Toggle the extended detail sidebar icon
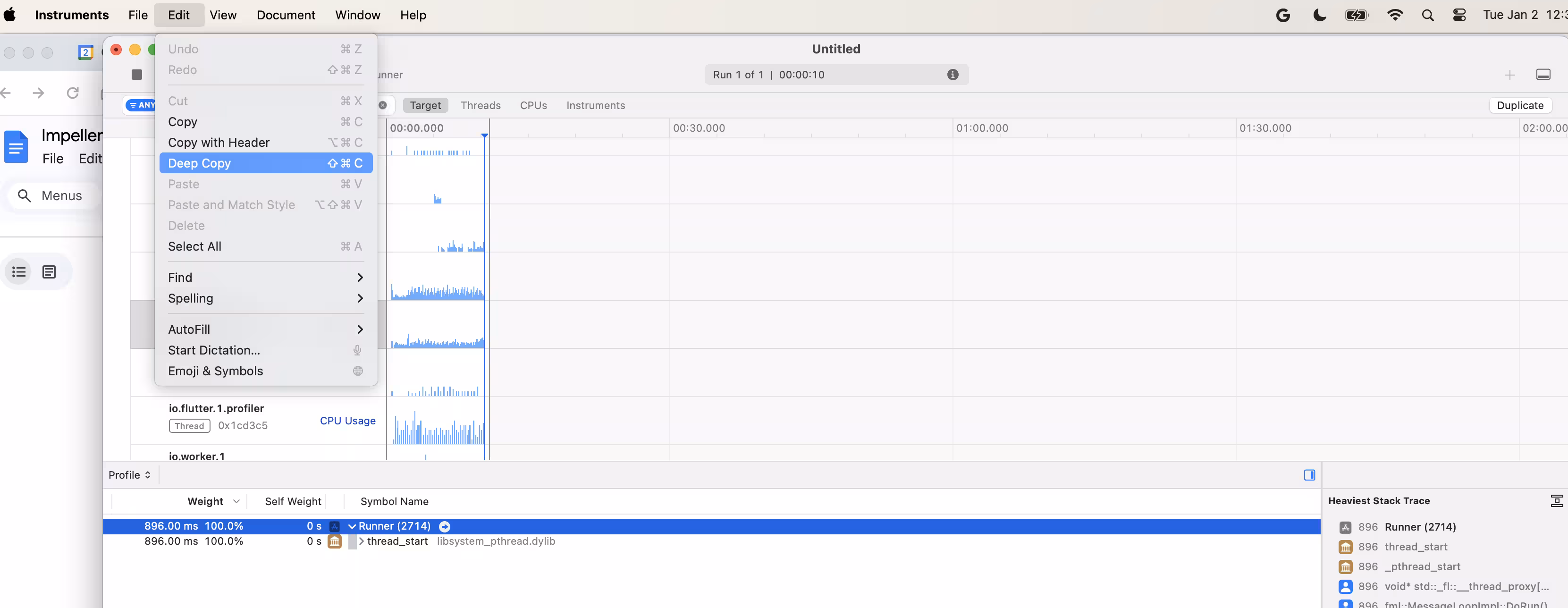 coord(1309,475)
